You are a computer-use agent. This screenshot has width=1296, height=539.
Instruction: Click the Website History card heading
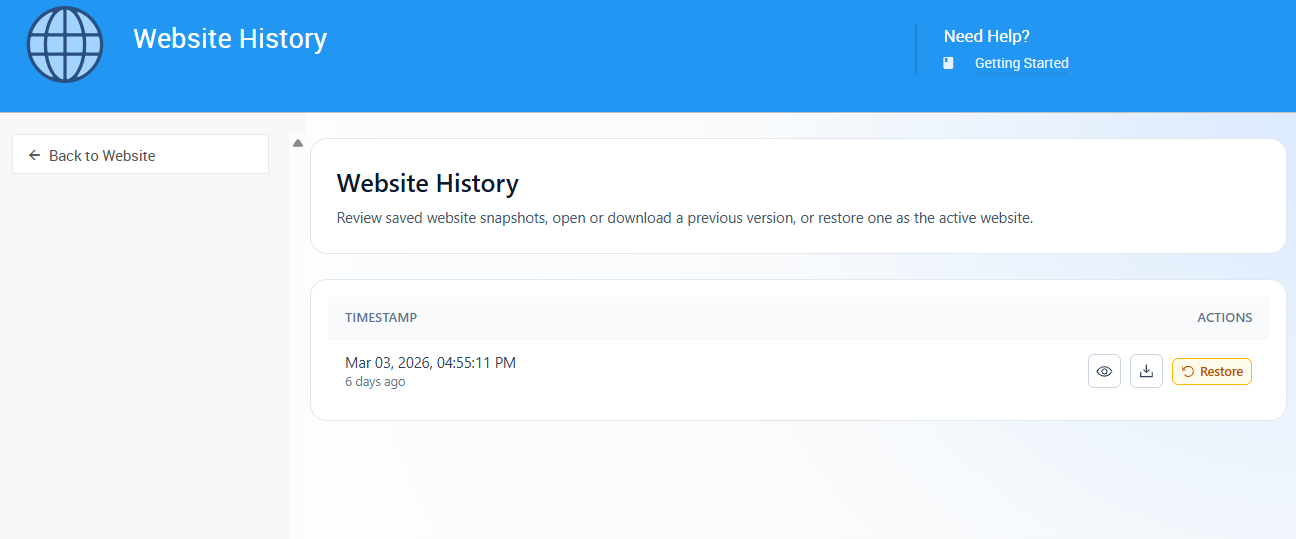coord(427,183)
